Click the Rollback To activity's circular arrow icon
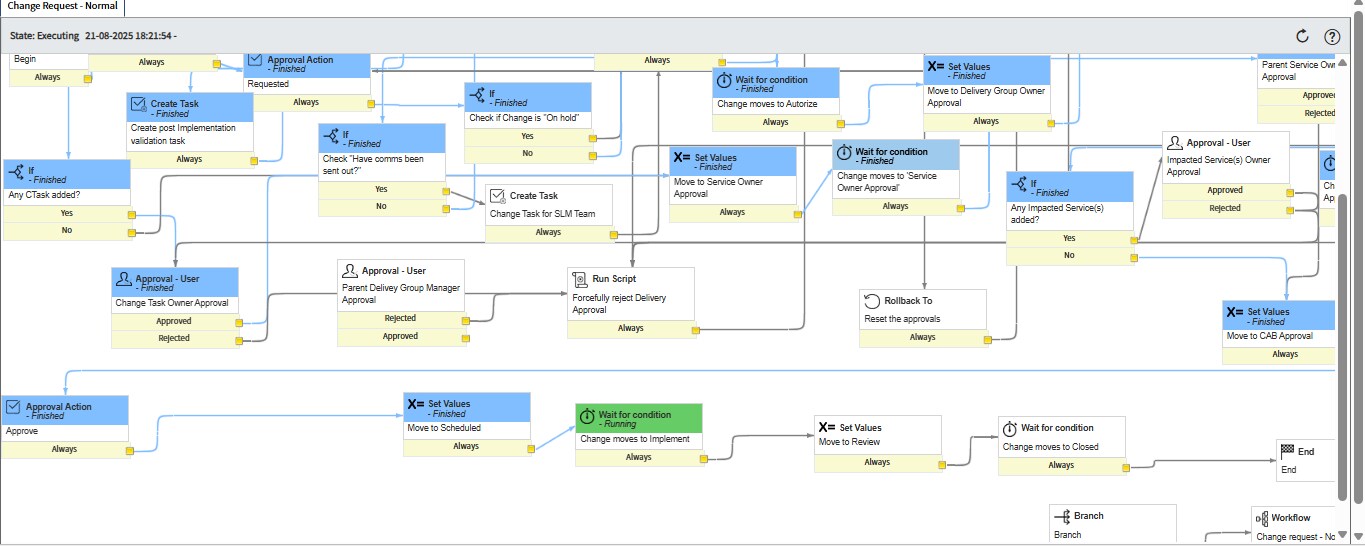 871,301
